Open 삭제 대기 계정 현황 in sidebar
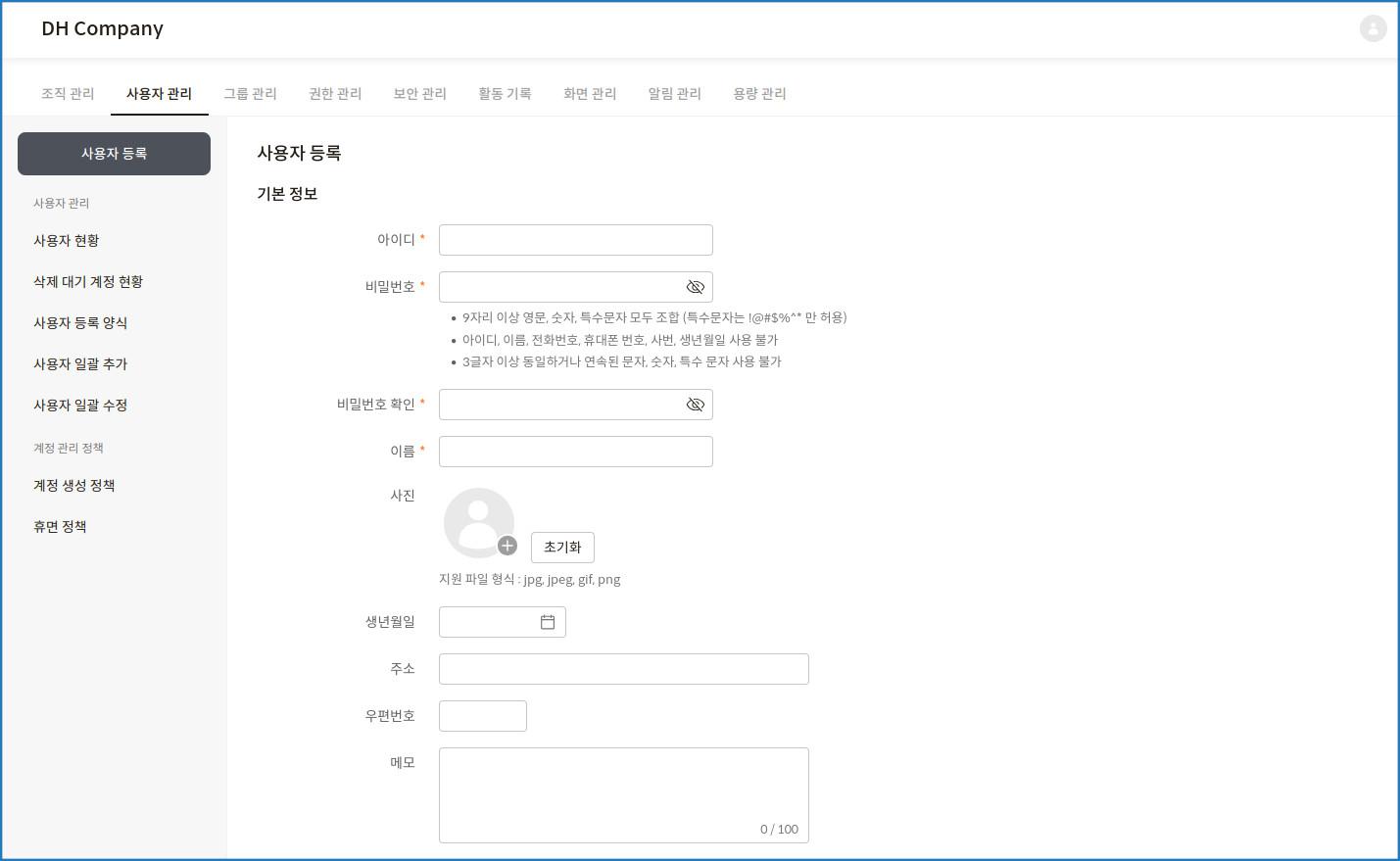Image resolution: width=1400 pixels, height=861 pixels. pyautogui.click(x=88, y=282)
